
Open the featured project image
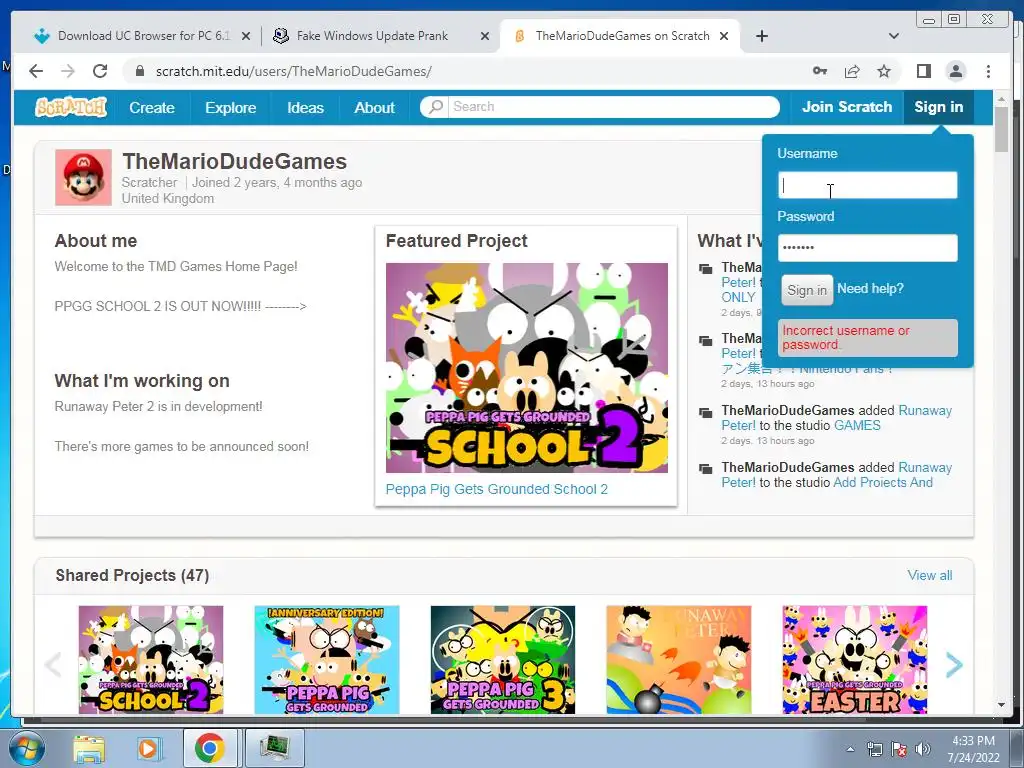click(526, 368)
